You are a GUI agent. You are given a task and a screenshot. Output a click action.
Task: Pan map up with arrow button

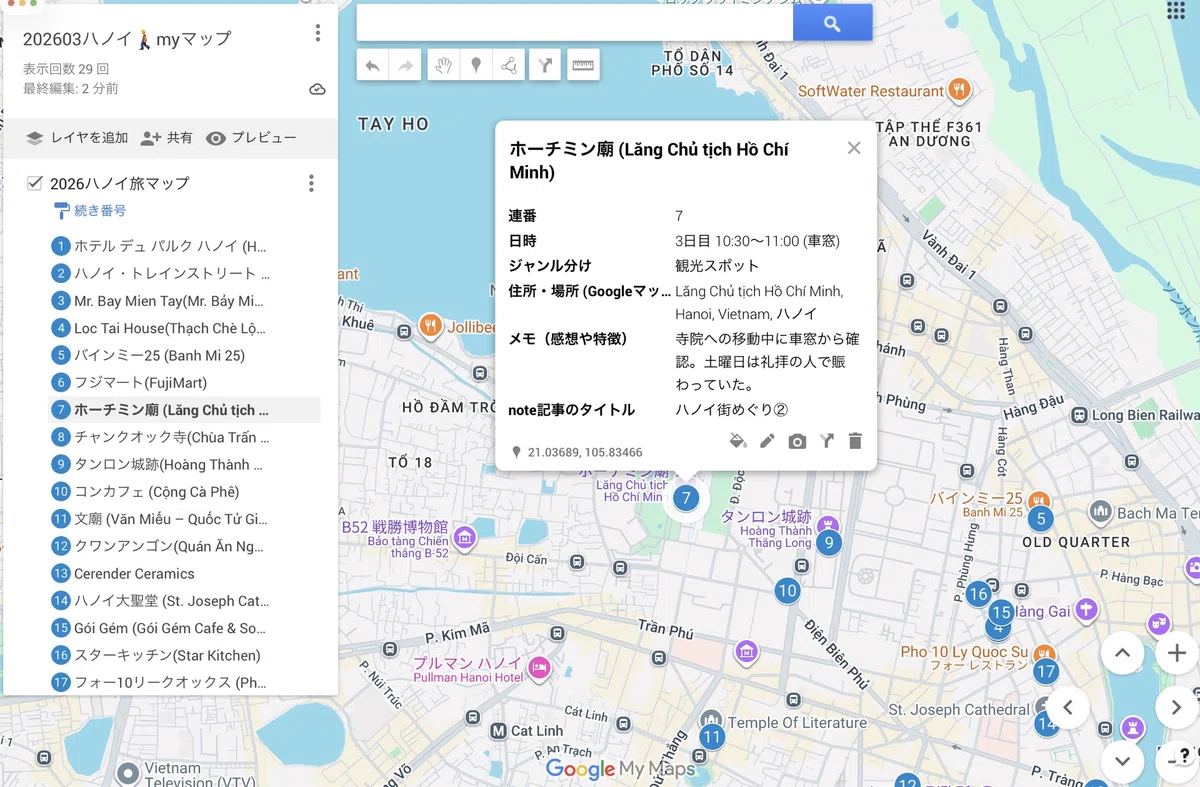click(x=1122, y=653)
